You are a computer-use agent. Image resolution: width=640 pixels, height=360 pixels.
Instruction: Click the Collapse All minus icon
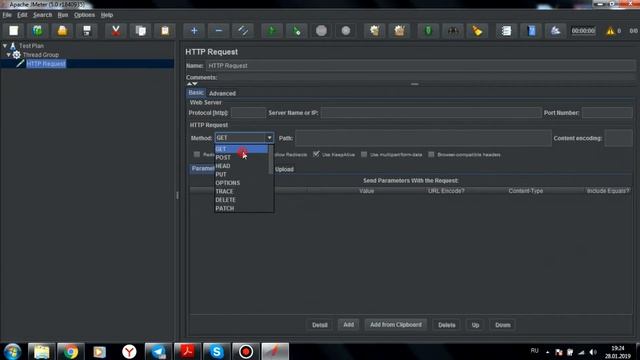pyautogui.click(x=219, y=31)
